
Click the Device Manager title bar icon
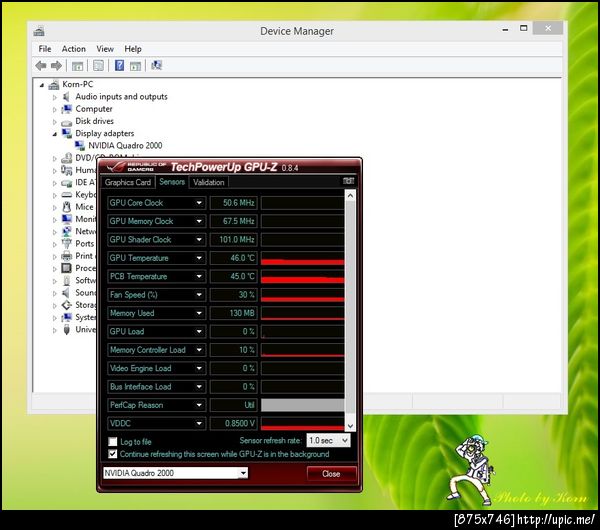pyautogui.click(x=39, y=31)
